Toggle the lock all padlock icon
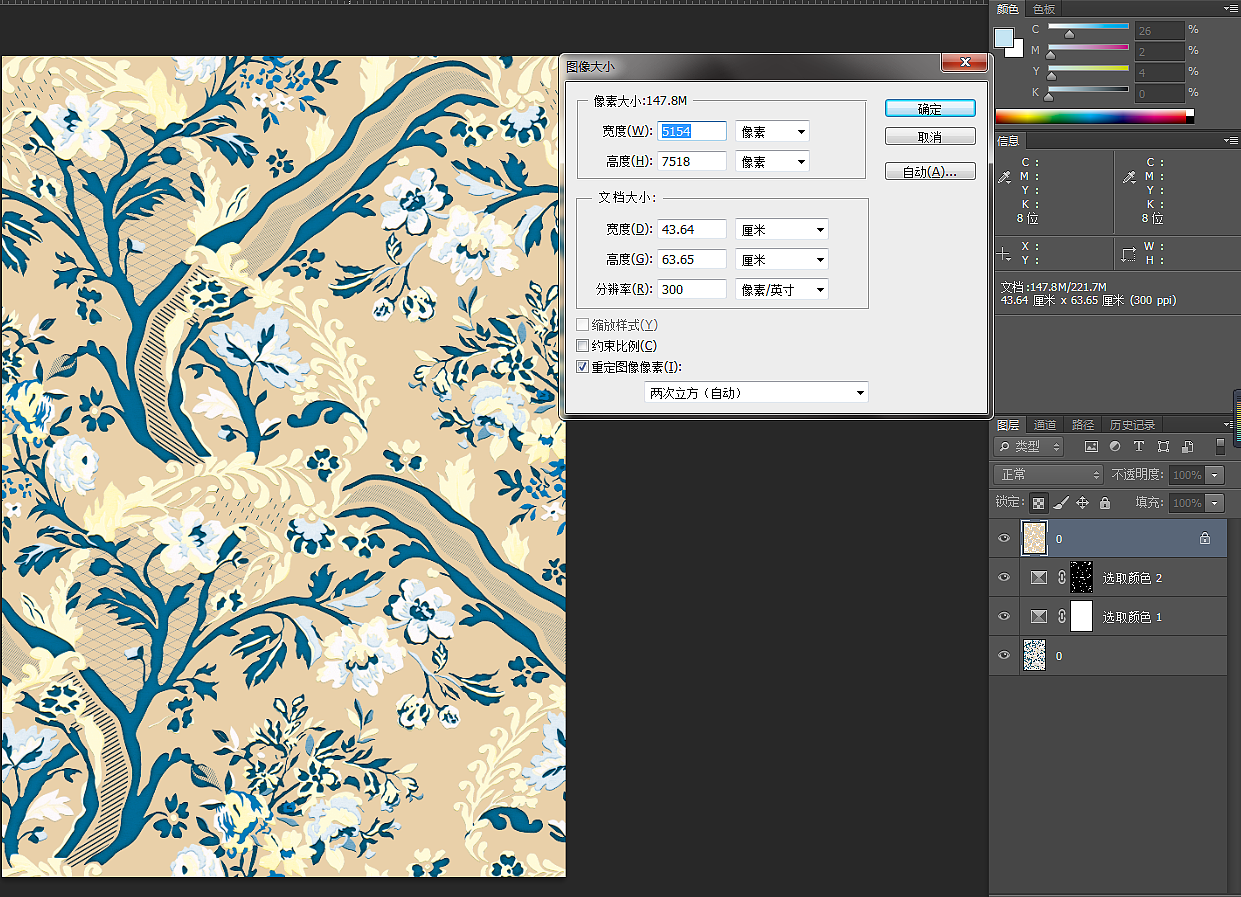 pyautogui.click(x=1105, y=503)
